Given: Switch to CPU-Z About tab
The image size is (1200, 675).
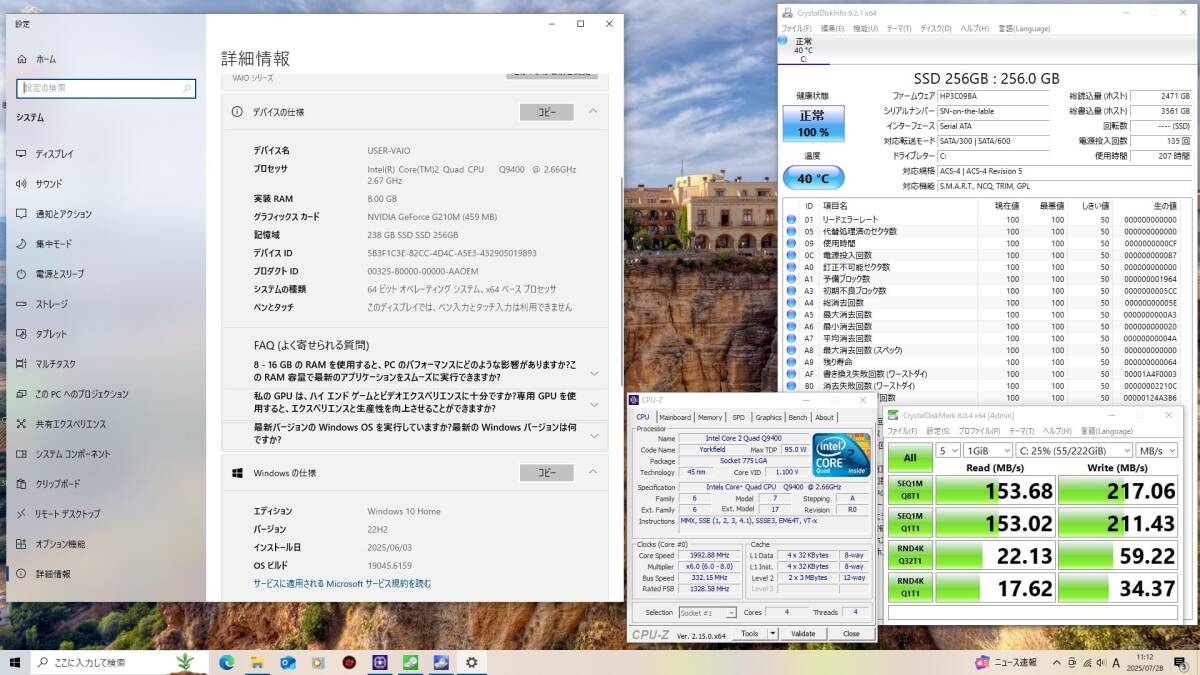Looking at the screenshot, I should (824, 417).
